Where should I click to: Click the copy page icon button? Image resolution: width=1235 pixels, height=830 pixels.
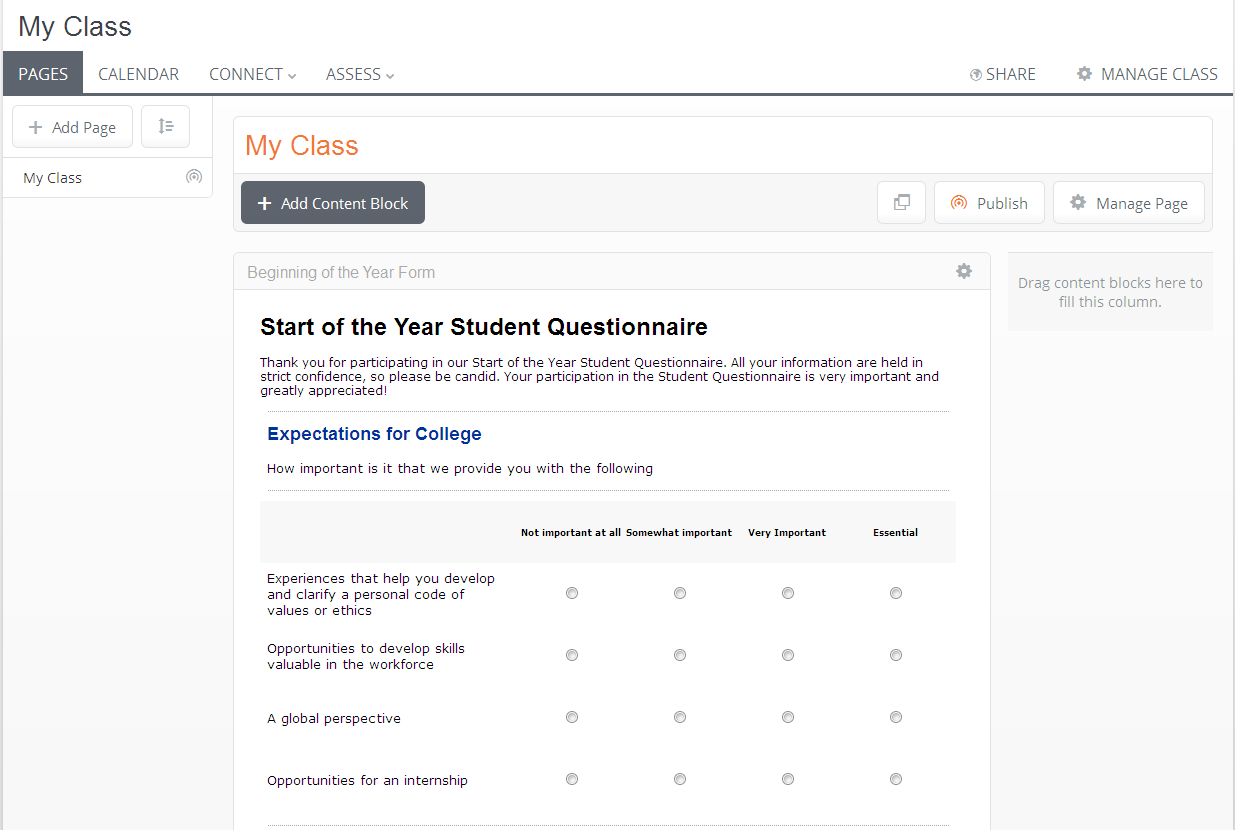point(901,203)
